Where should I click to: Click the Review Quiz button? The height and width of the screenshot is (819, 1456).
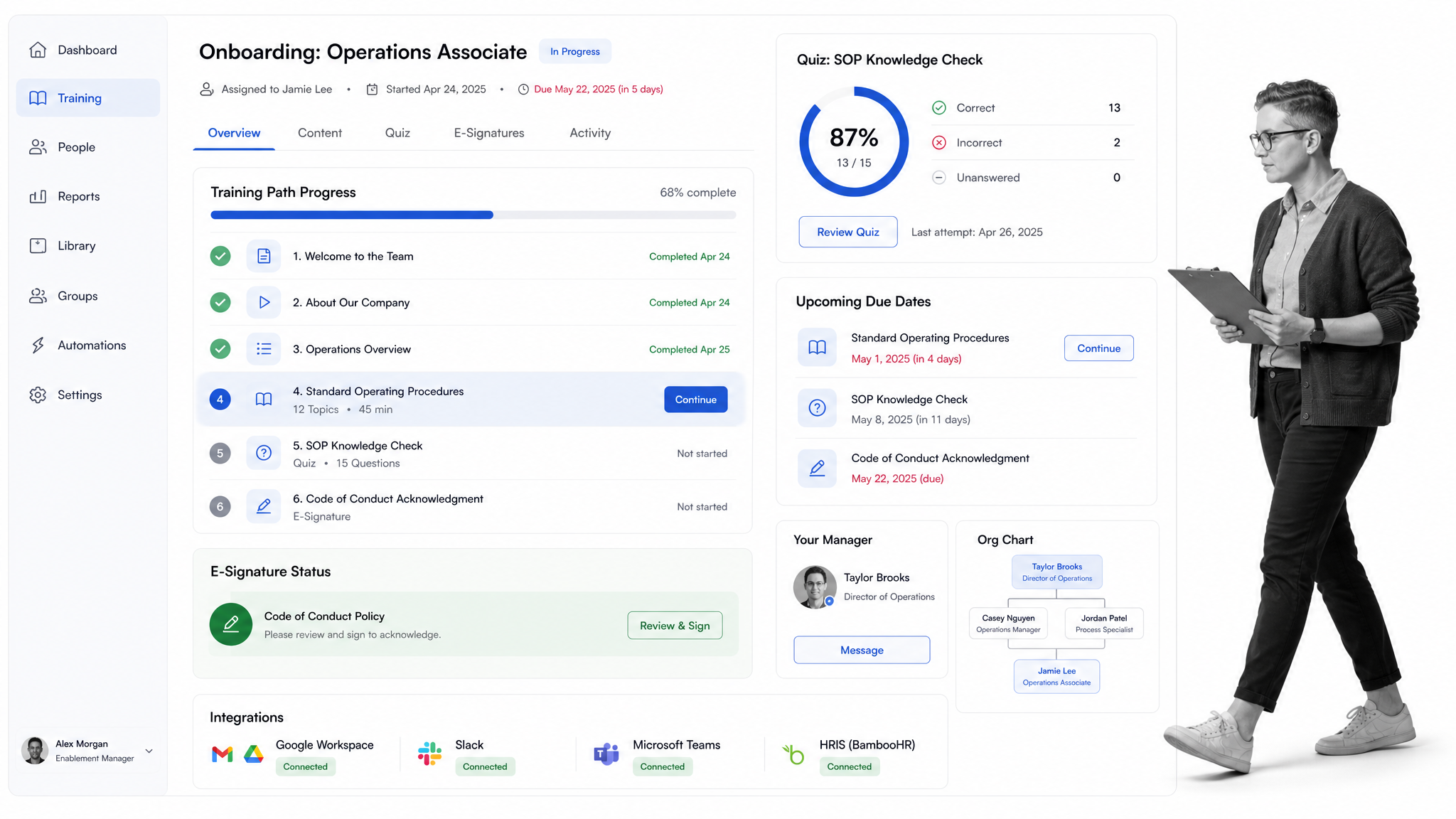coord(847,232)
